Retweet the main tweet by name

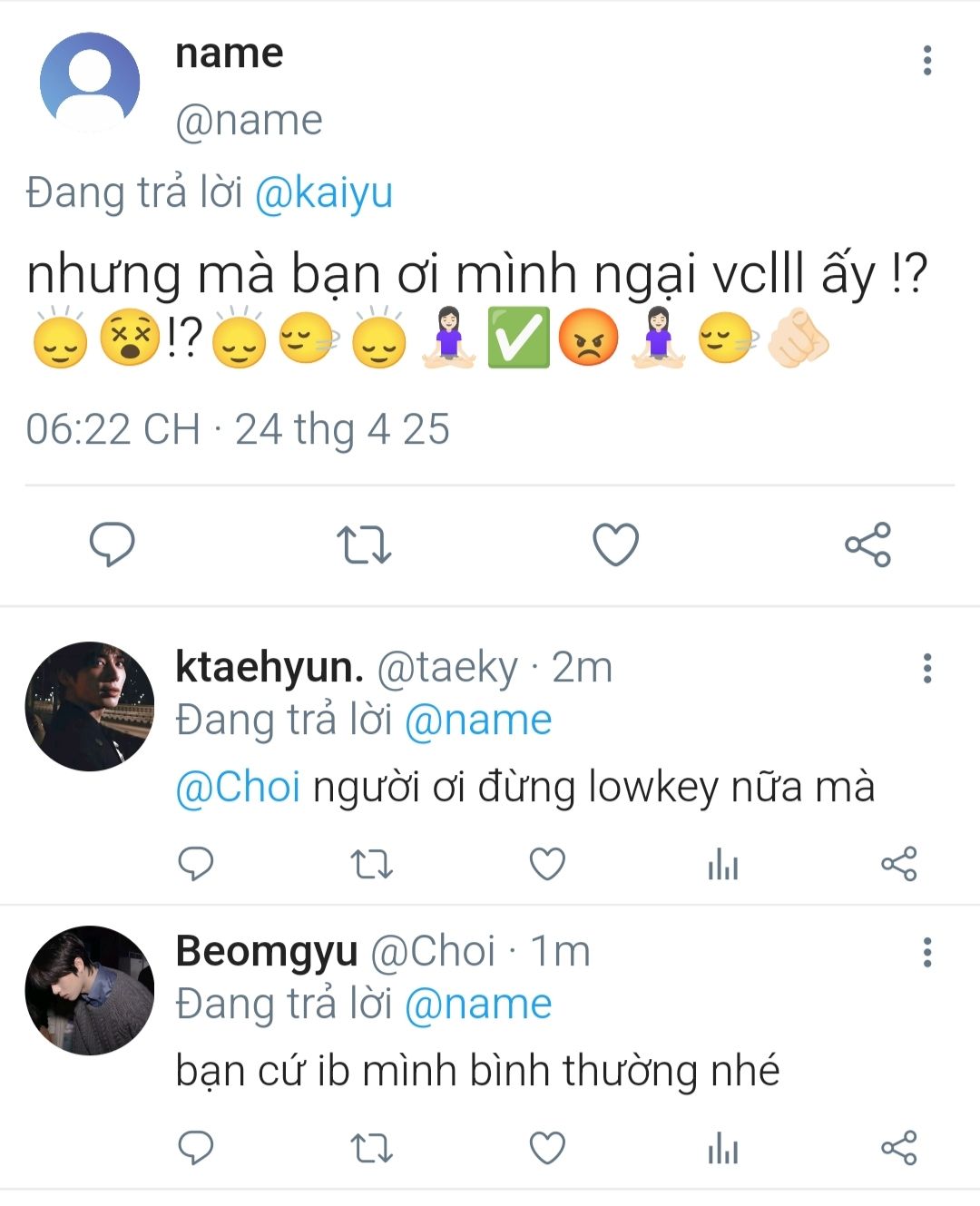(364, 544)
